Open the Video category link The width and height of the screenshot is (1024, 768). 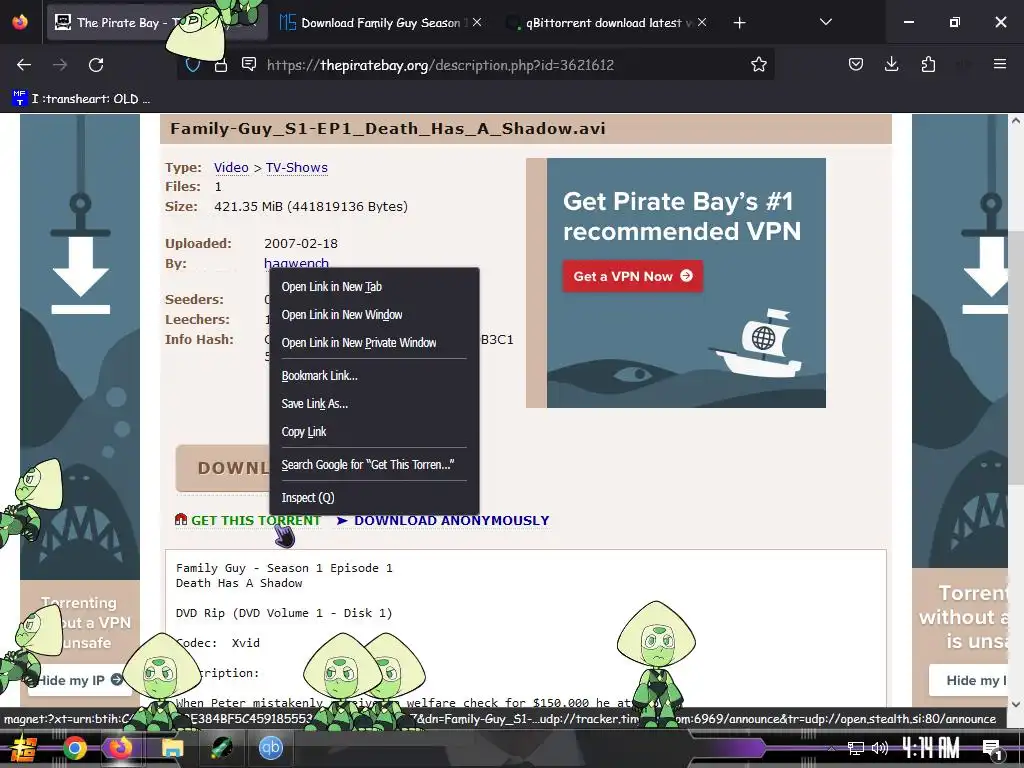[x=231, y=167]
